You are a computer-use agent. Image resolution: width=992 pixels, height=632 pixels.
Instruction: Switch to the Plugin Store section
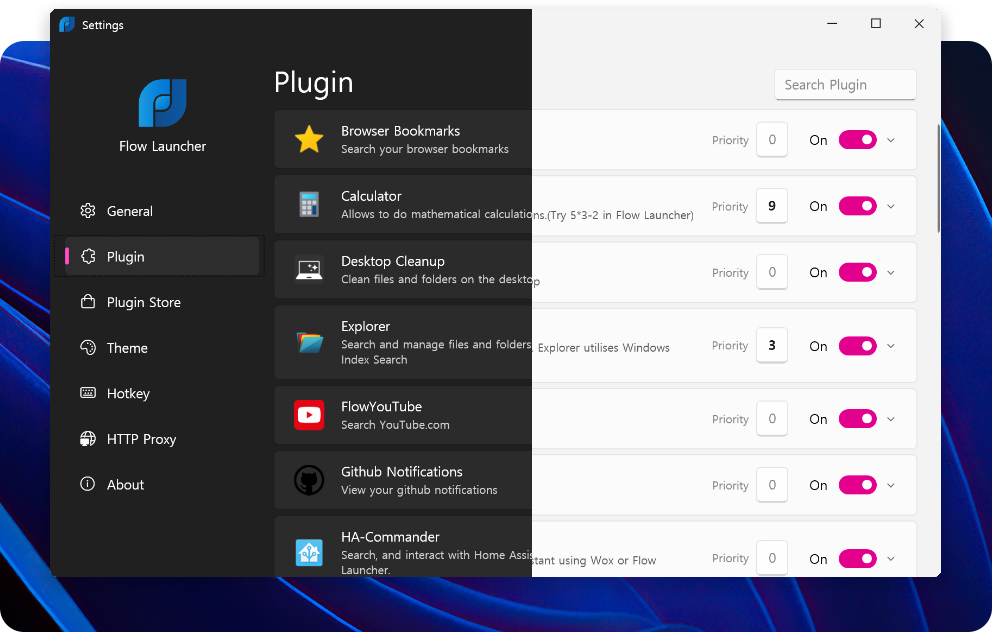(x=143, y=302)
